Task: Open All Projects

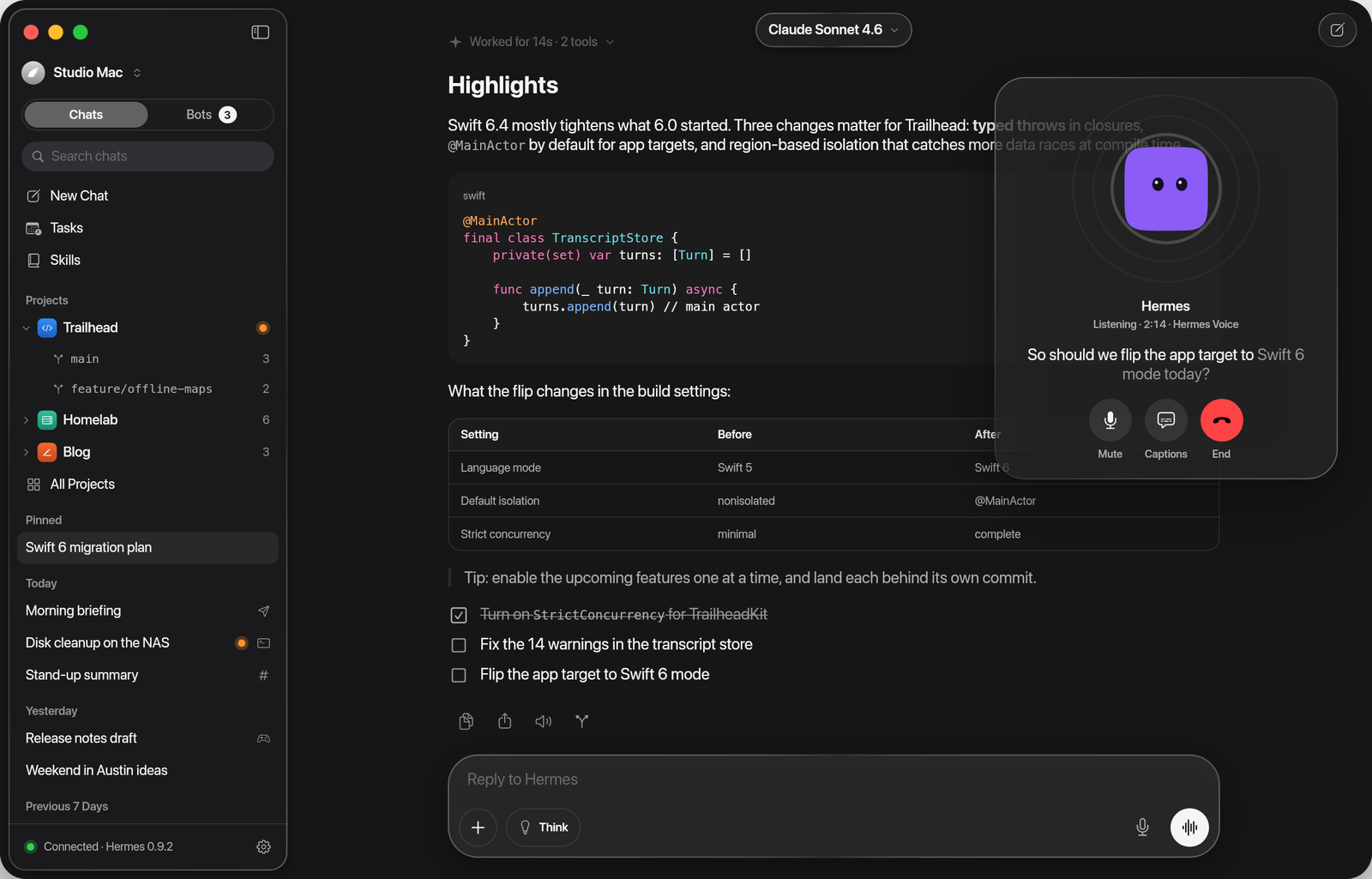Action: pyautogui.click(x=147, y=485)
